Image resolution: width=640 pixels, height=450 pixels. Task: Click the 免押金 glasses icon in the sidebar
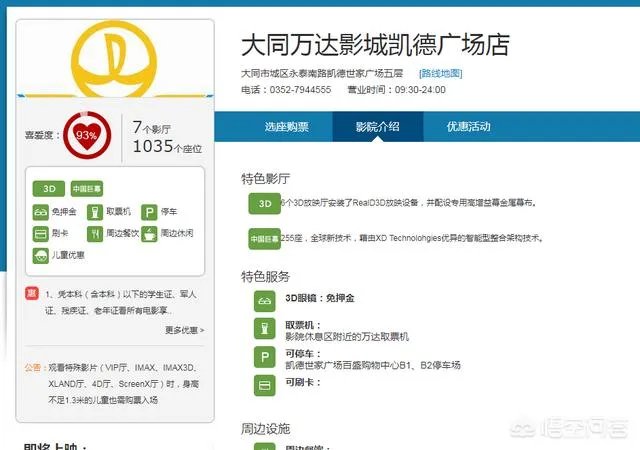click(x=40, y=212)
